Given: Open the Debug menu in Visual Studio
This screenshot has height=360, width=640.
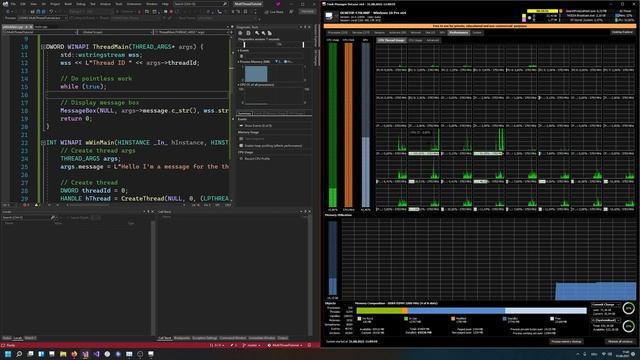Looking at the screenshot, I should pyautogui.click(x=81, y=4).
